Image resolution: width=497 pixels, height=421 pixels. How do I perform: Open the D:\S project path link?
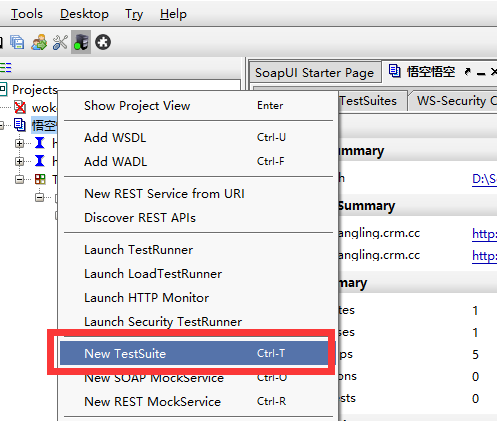pos(484,179)
